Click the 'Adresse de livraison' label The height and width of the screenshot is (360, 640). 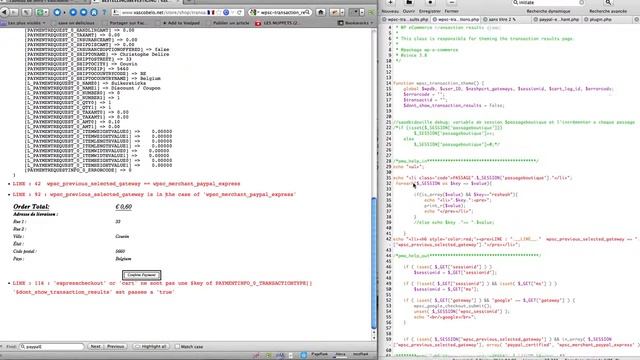35,214
